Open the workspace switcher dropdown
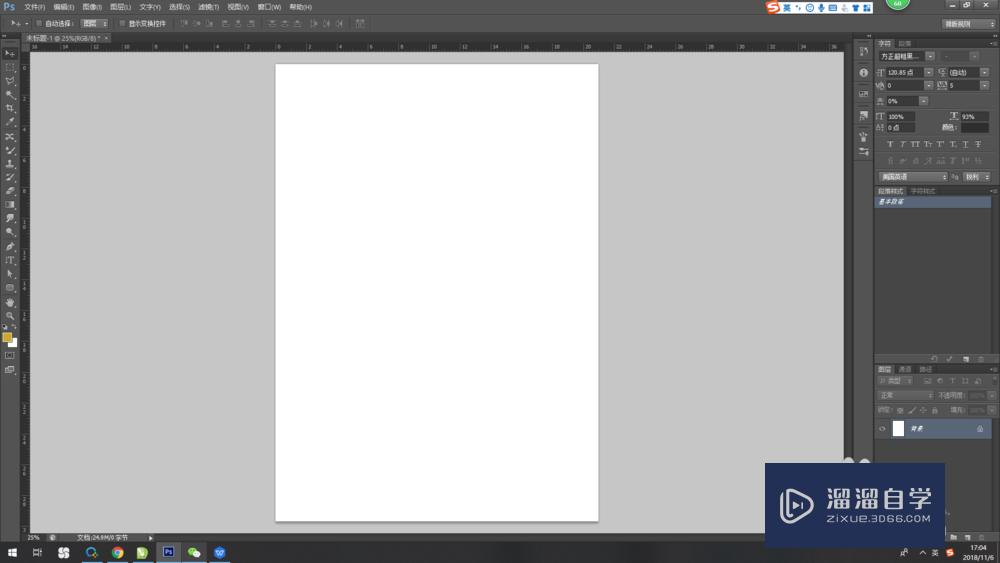 pos(969,24)
